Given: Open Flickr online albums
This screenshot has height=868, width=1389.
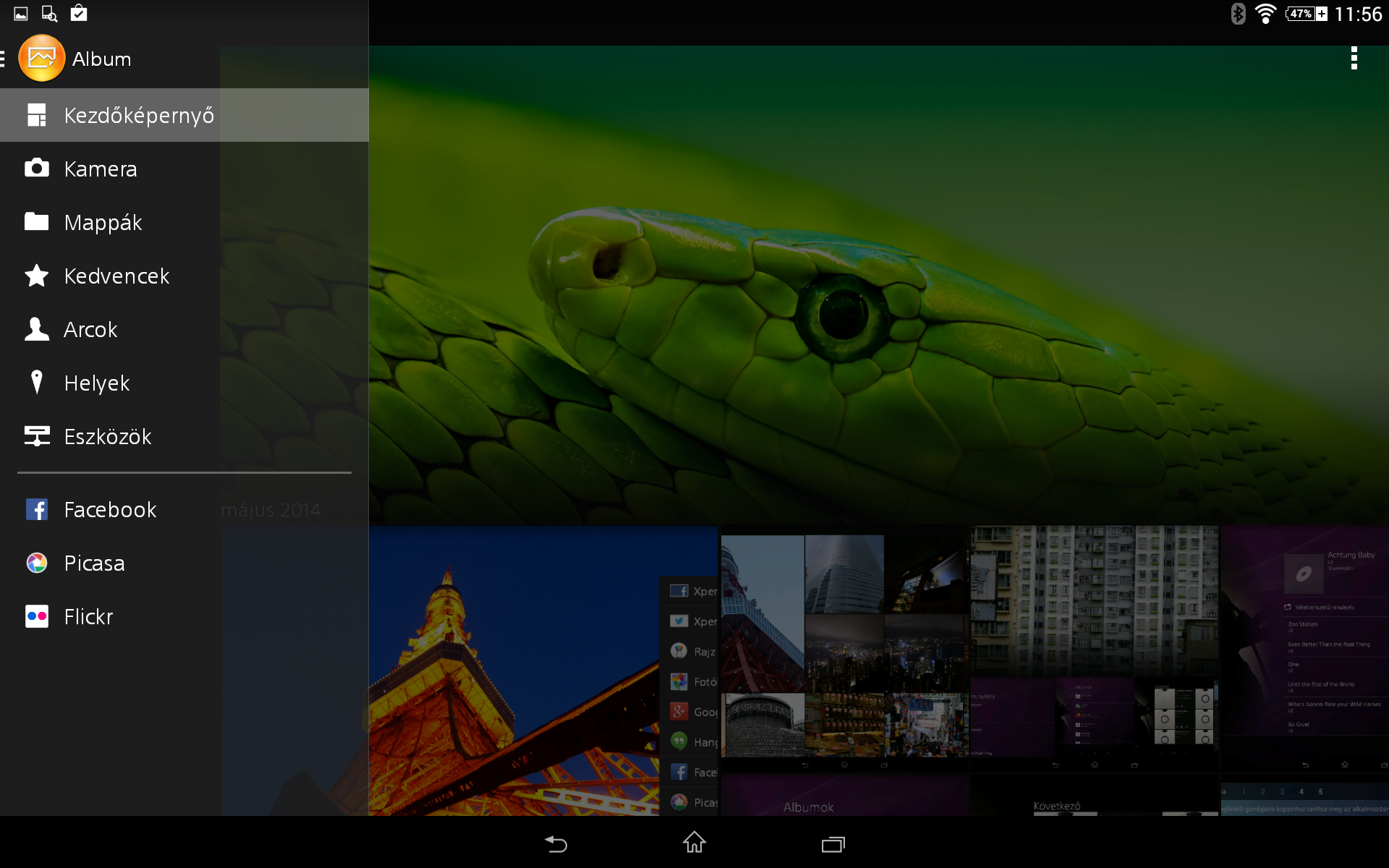Looking at the screenshot, I should coord(184,616).
